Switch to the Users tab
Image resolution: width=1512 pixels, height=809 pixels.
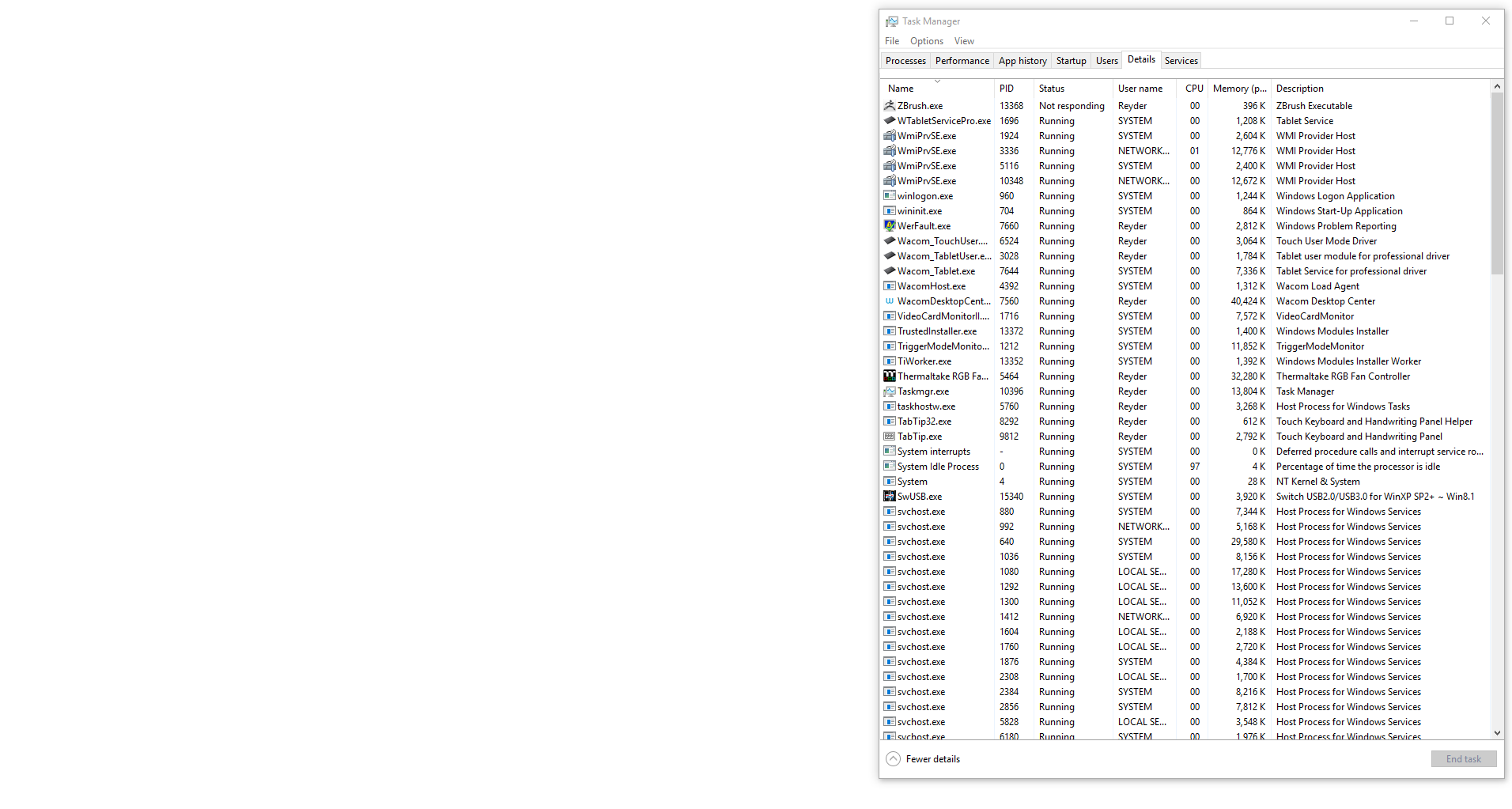pos(1107,61)
